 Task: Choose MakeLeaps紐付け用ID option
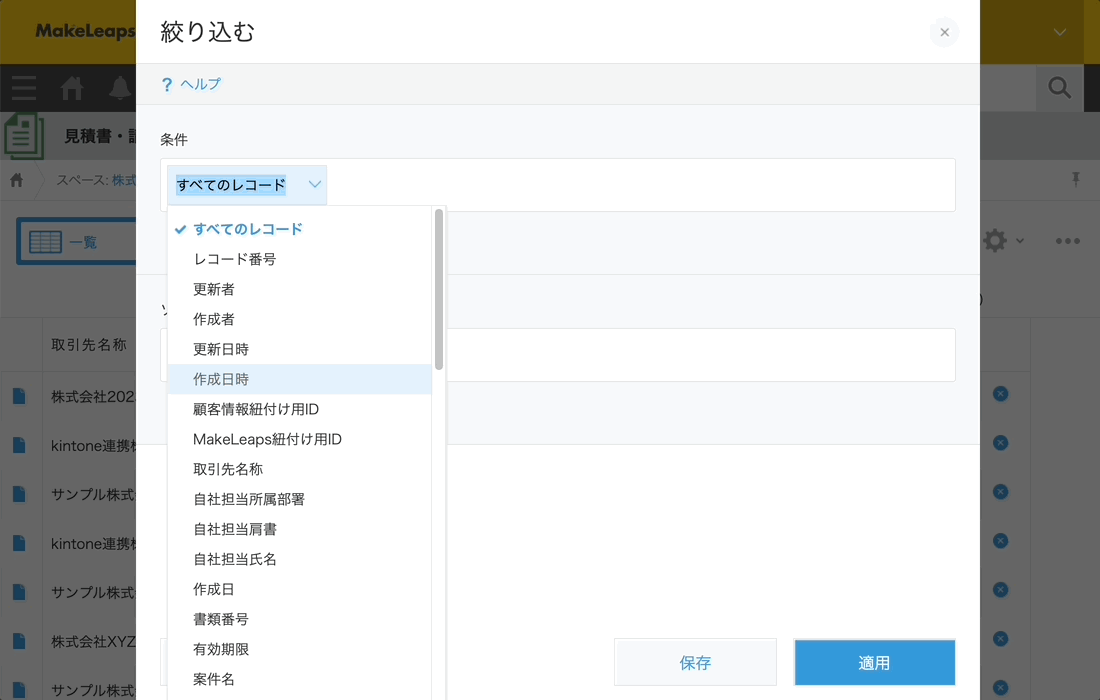tap(300, 440)
